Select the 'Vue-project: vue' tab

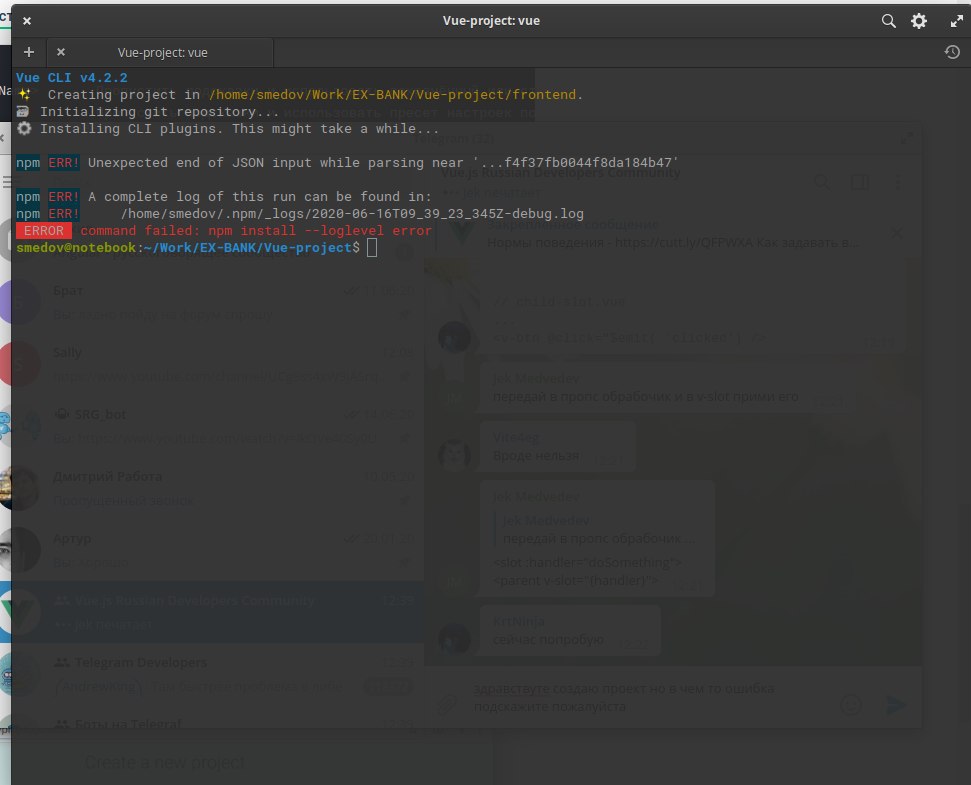tap(162, 53)
